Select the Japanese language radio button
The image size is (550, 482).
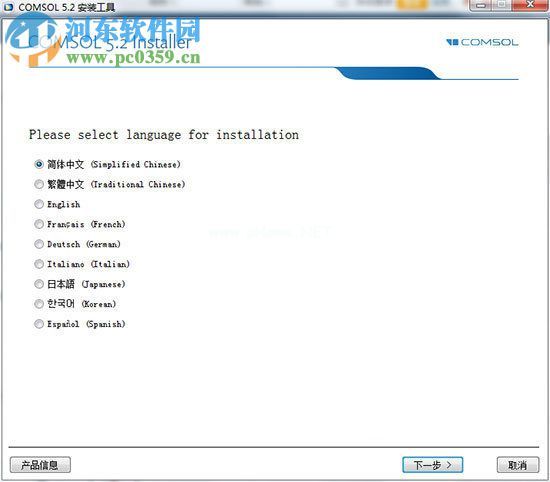[x=39, y=284]
